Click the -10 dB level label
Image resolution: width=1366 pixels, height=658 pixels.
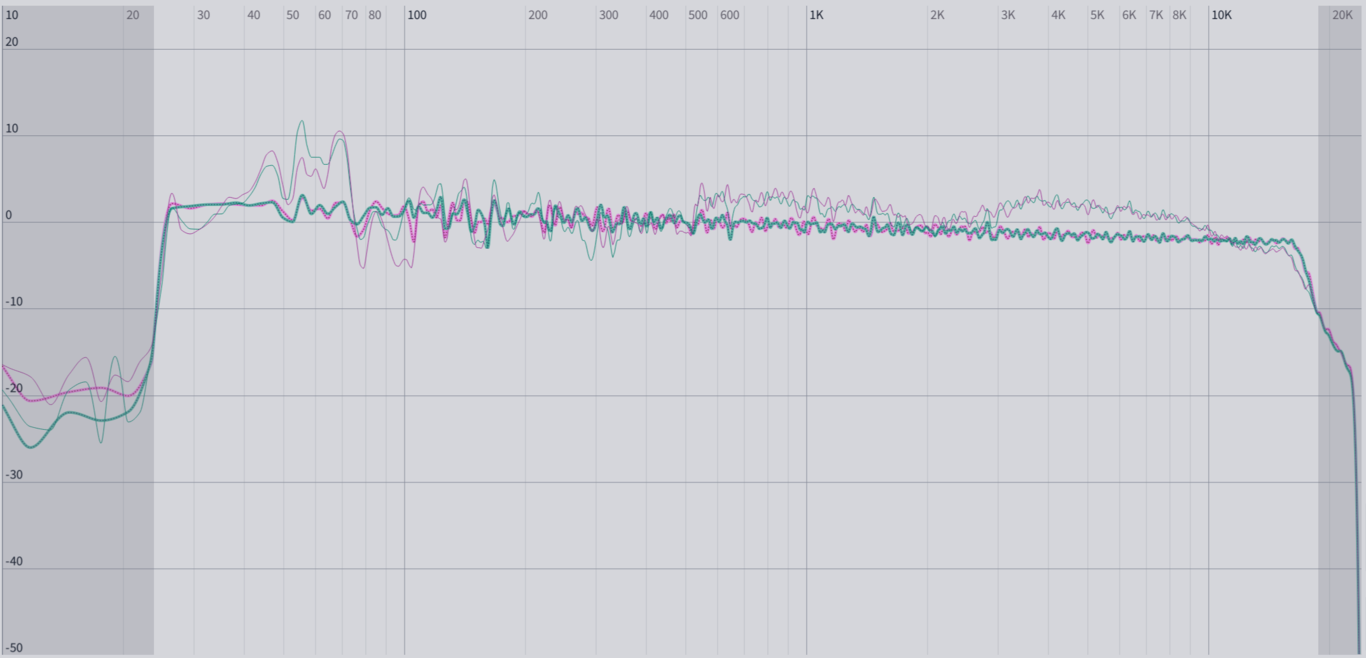[x=14, y=302]
